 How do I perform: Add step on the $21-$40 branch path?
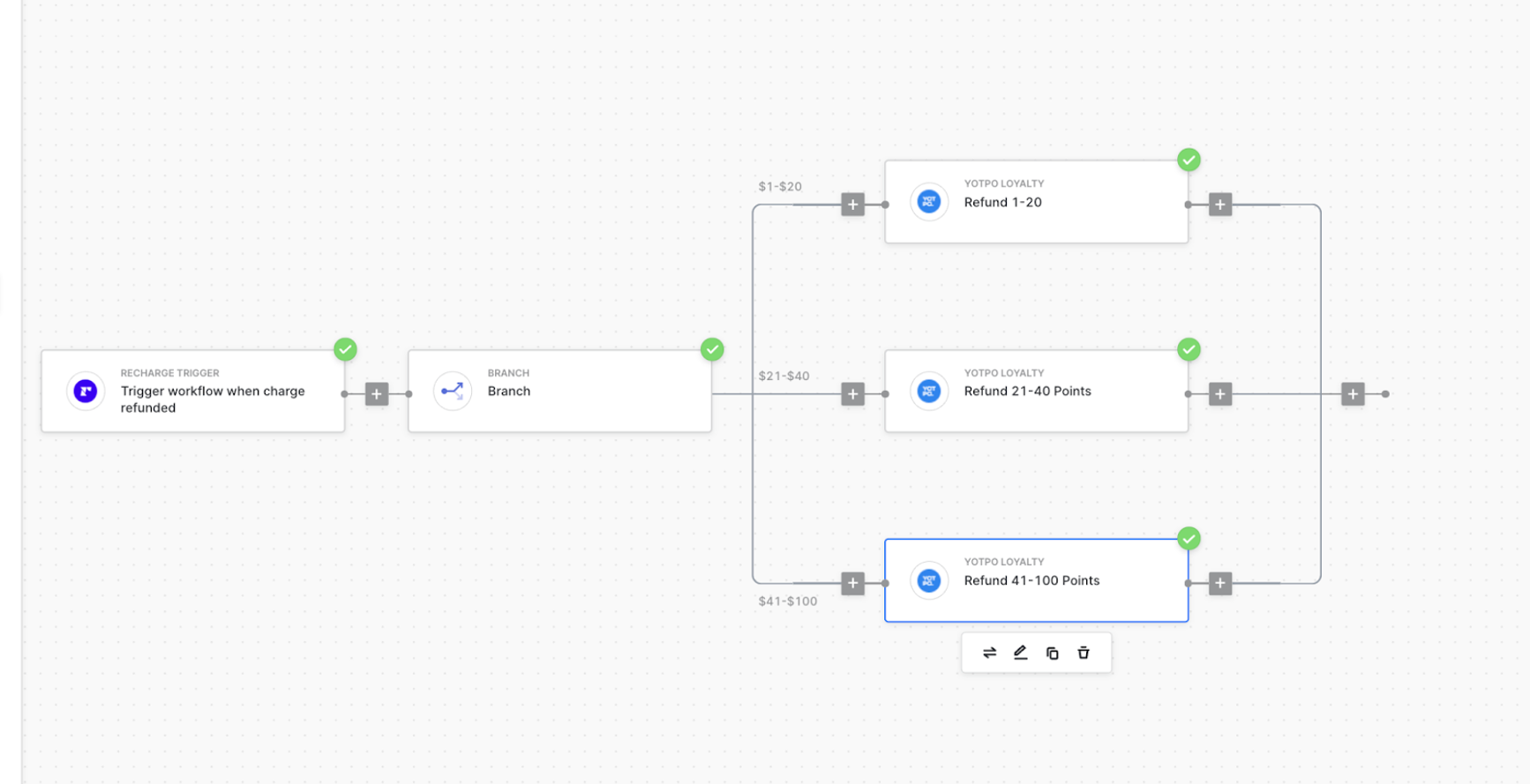point(852,394)
